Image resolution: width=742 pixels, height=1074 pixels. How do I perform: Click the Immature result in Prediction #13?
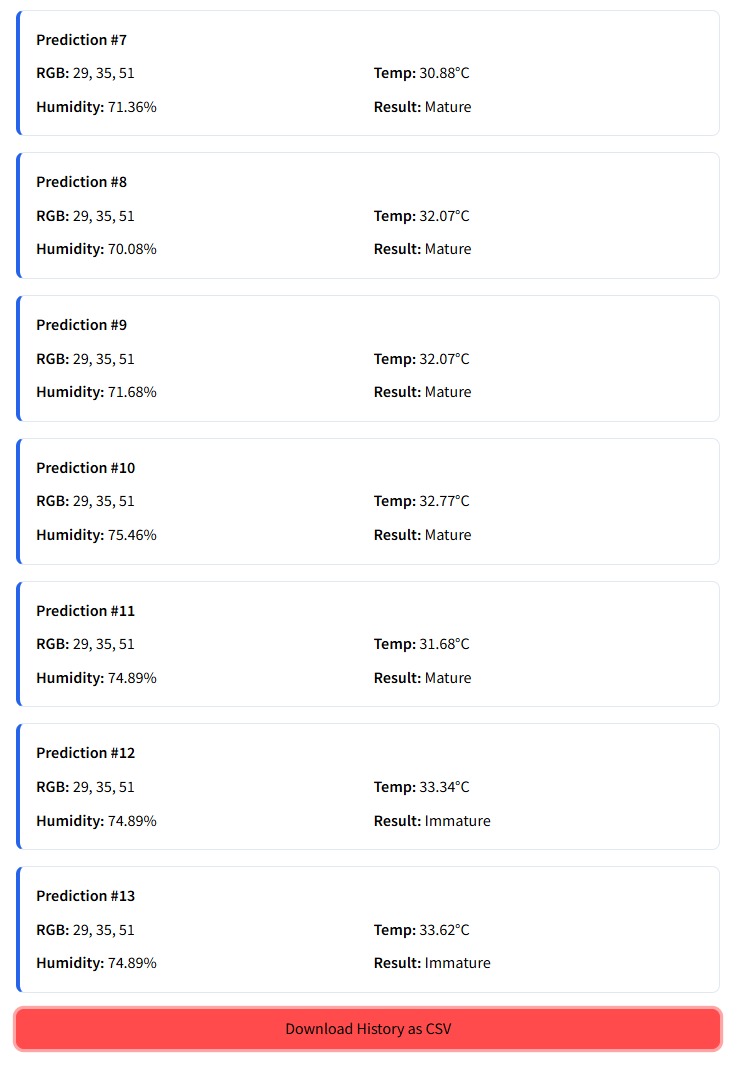point(457,963)
